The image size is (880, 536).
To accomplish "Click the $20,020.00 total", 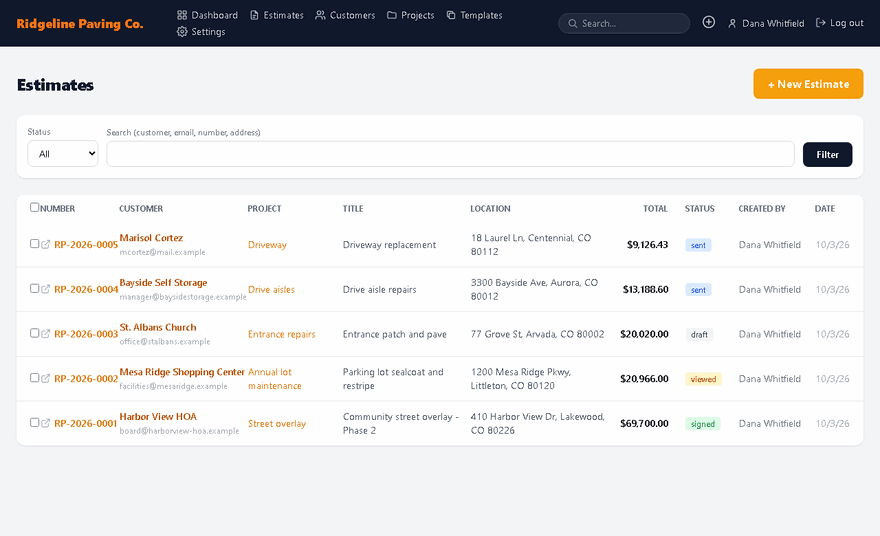I will click(x=644, y=334).
